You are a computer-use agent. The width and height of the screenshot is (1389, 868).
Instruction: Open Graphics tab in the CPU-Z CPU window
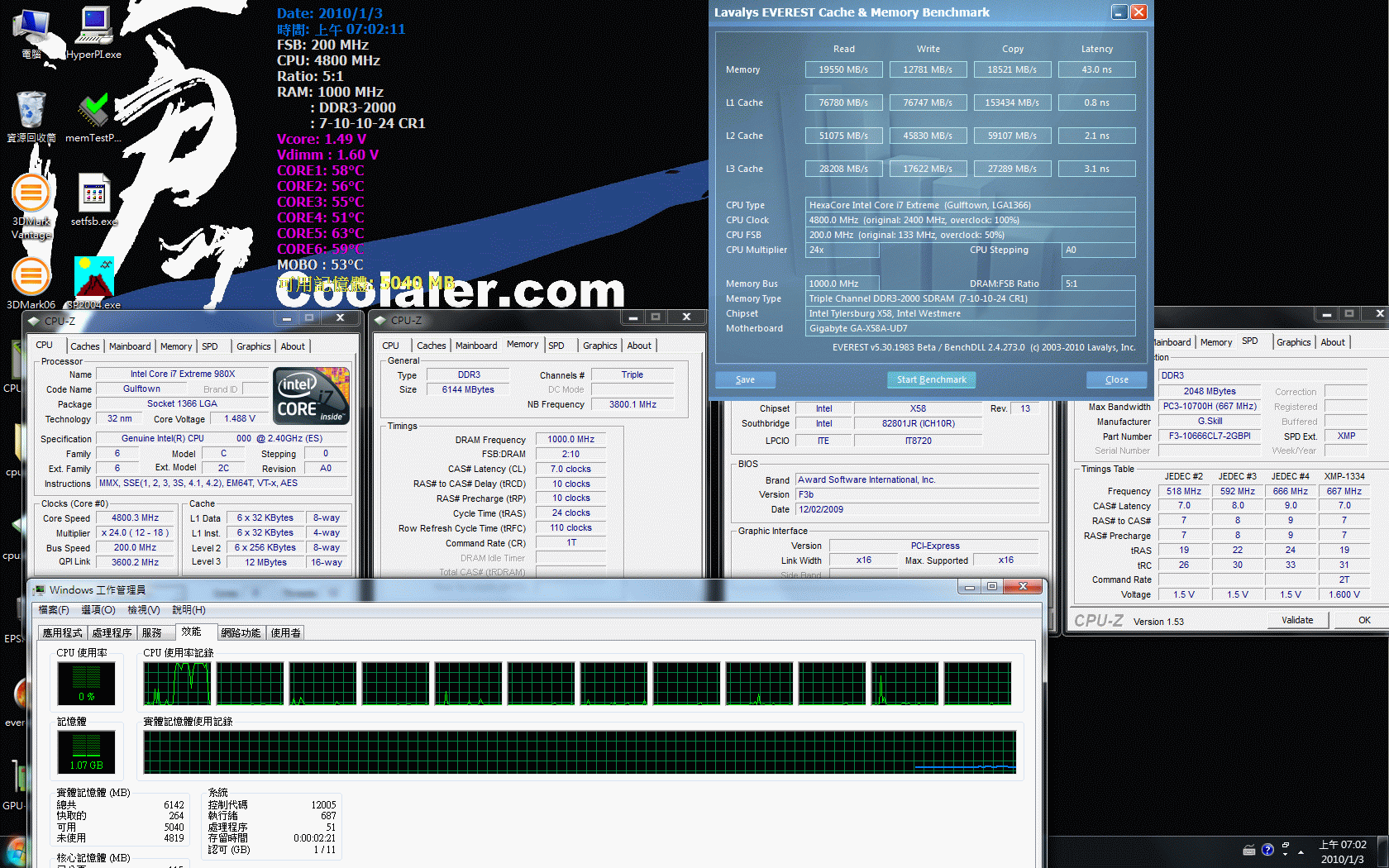(253, 346)
